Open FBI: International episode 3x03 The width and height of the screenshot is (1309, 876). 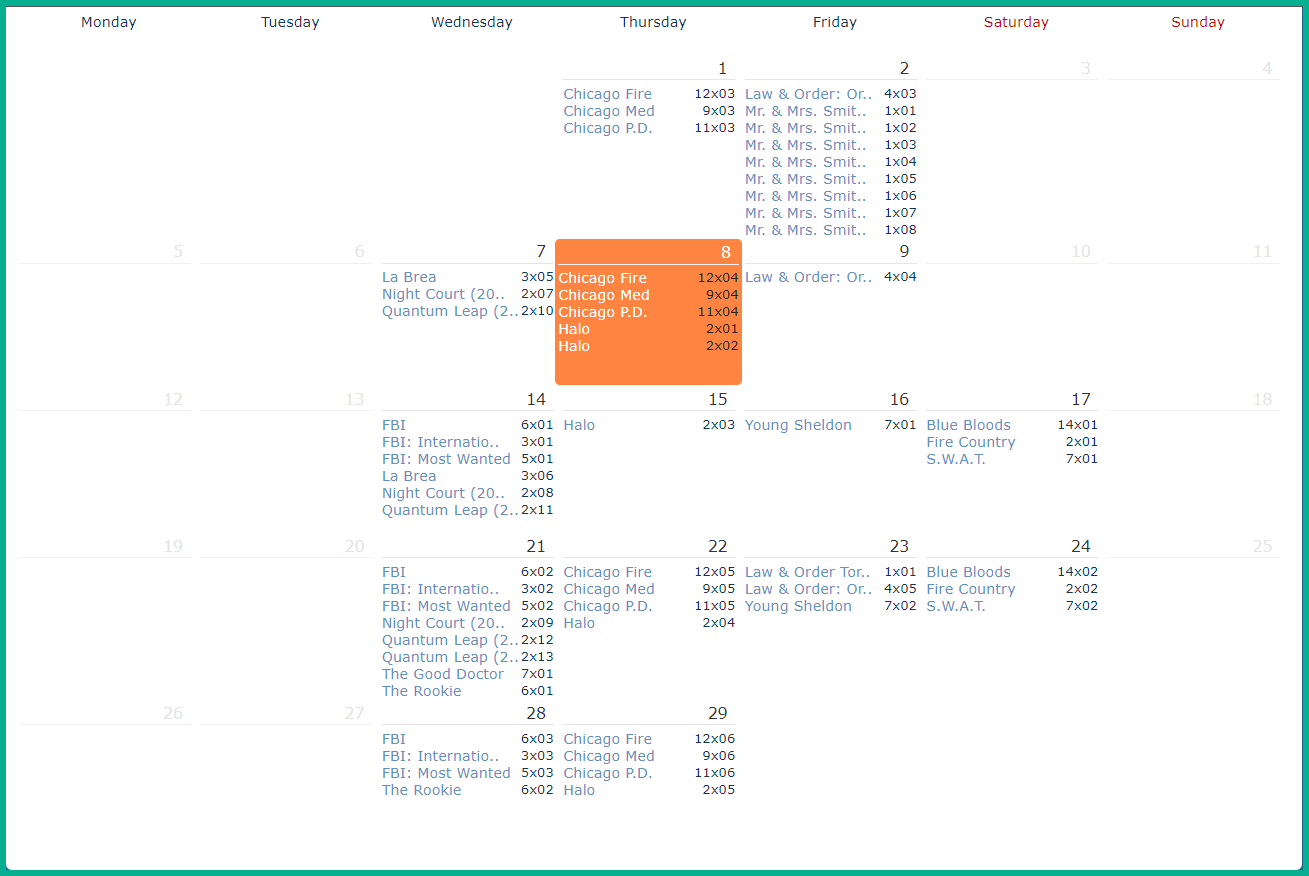coord(440,756)
